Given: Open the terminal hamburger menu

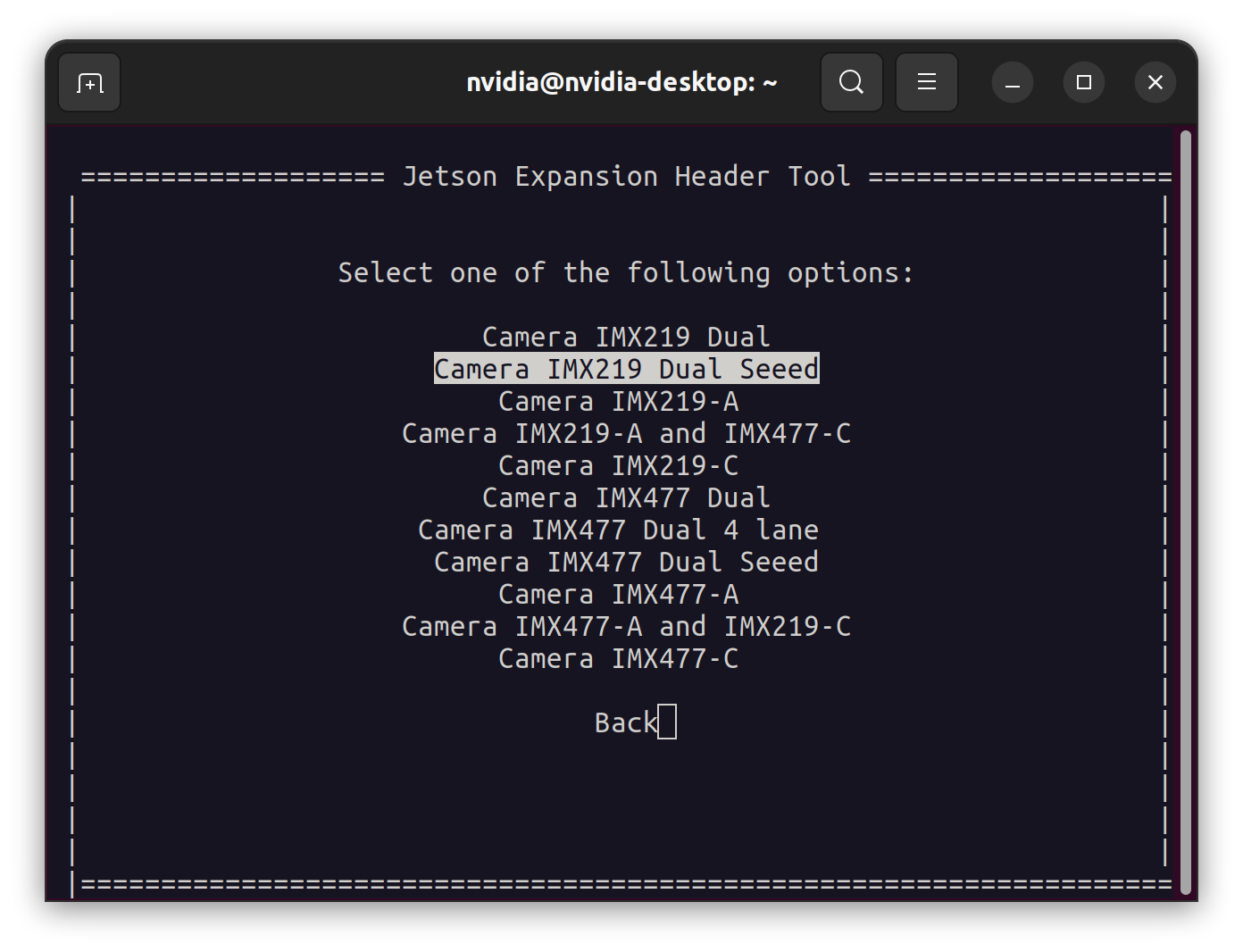Looking at the screenshot, I should [x=927, y=82].
